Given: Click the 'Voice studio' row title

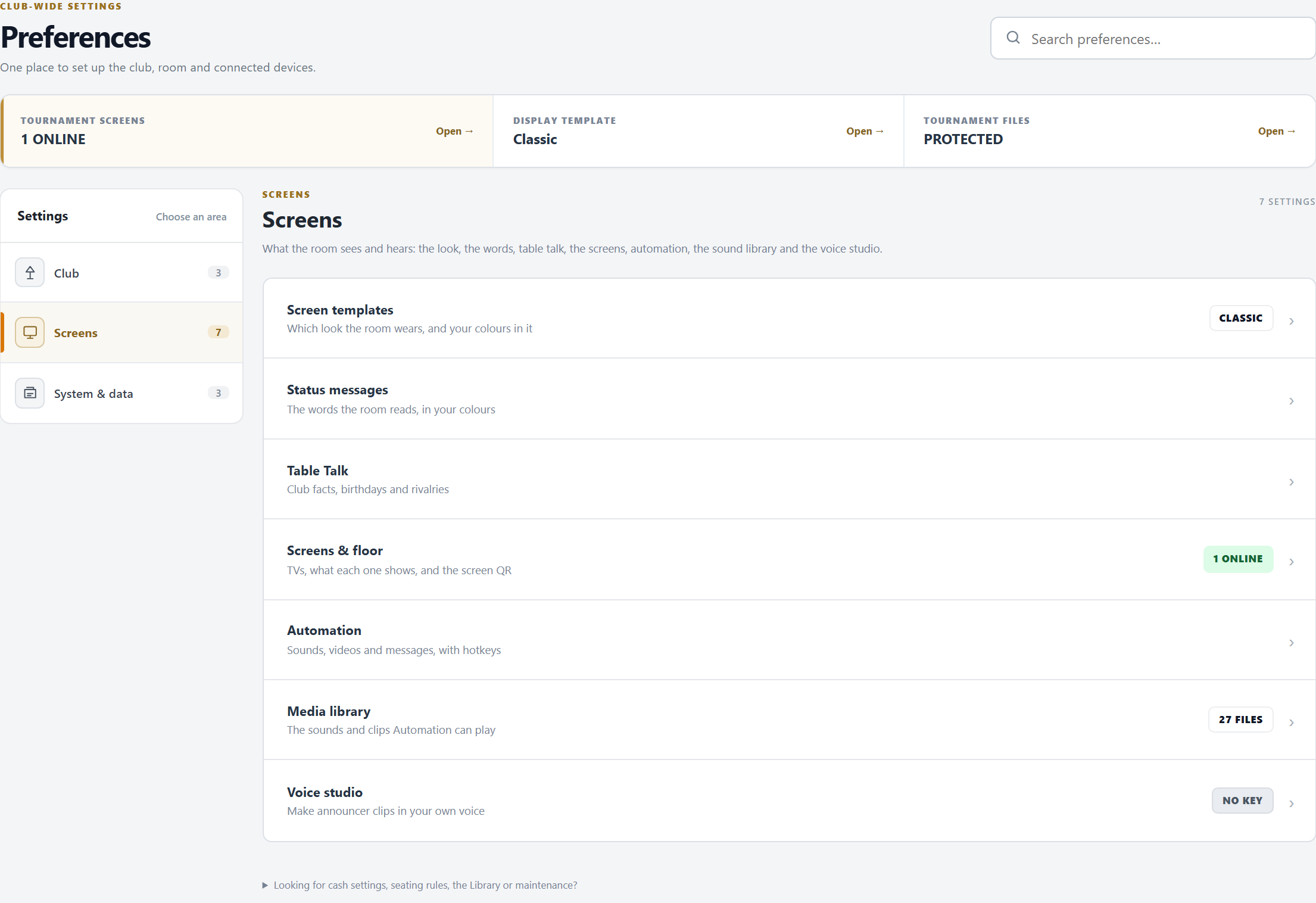Looking at the screenshot, I should (325, 792).
